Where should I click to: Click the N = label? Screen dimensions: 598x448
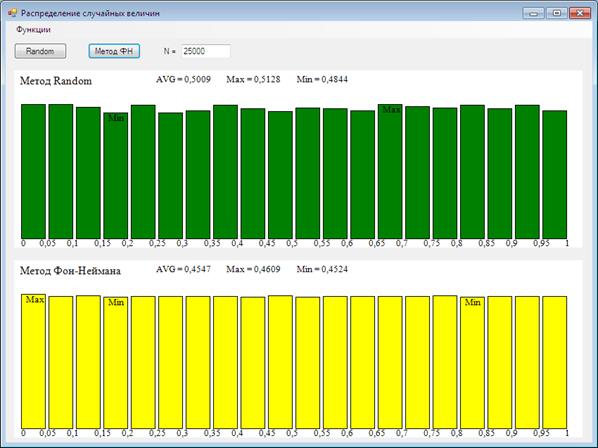(169, 51)
